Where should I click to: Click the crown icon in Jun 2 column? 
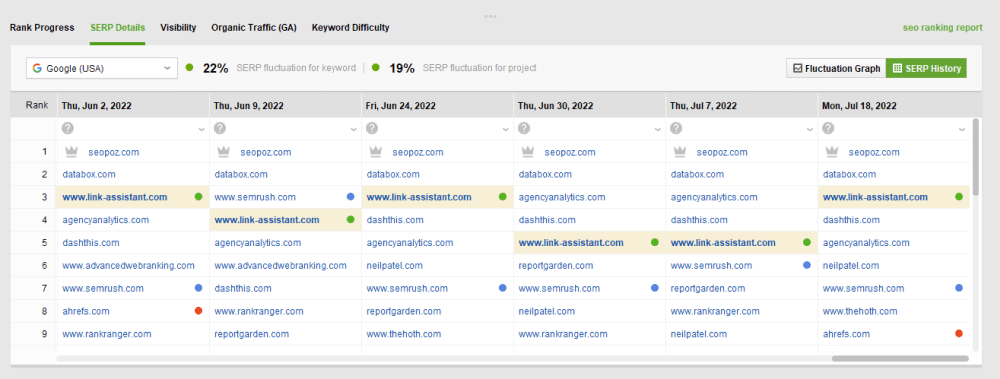click(71, 152)
